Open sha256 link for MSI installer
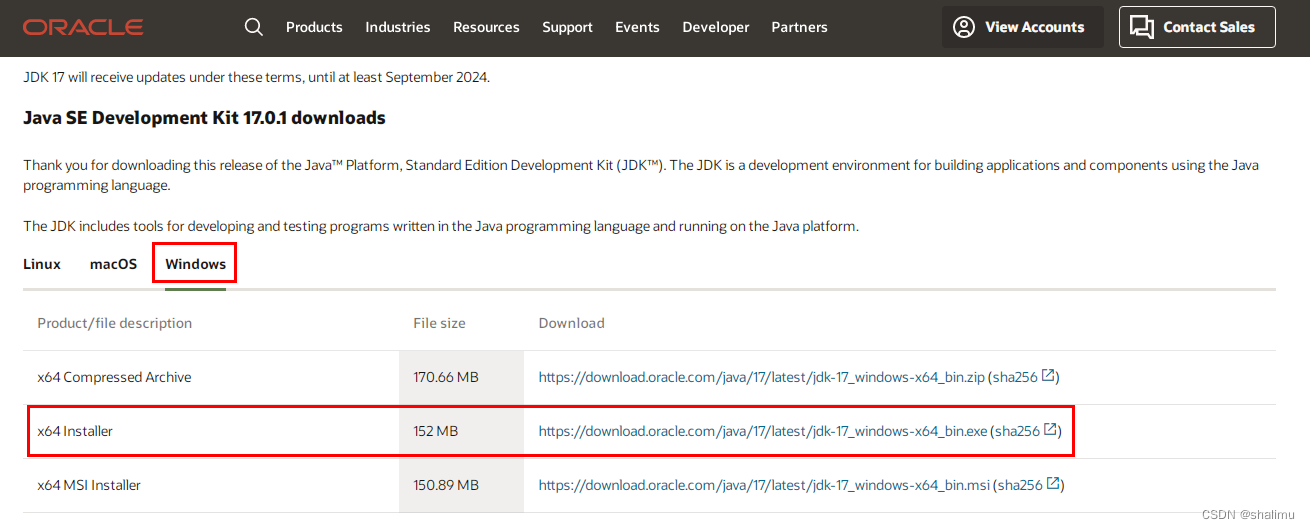Viewport: 1310px width, 529px height. coord(1020,485)
